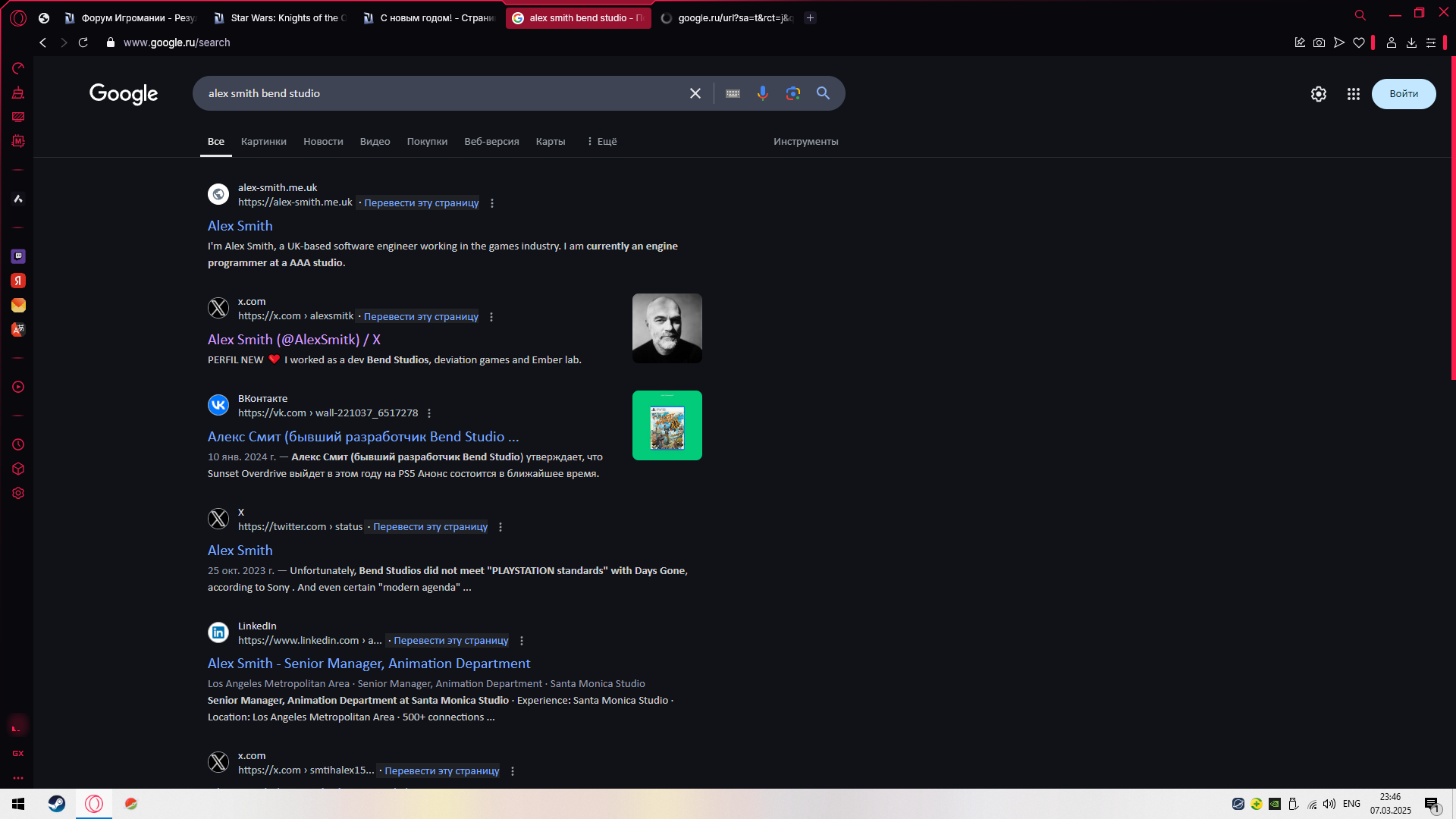The image size is (1456, 819).
Task: Bookmark page with heart icon
Action: click(x=1359, y=42)
